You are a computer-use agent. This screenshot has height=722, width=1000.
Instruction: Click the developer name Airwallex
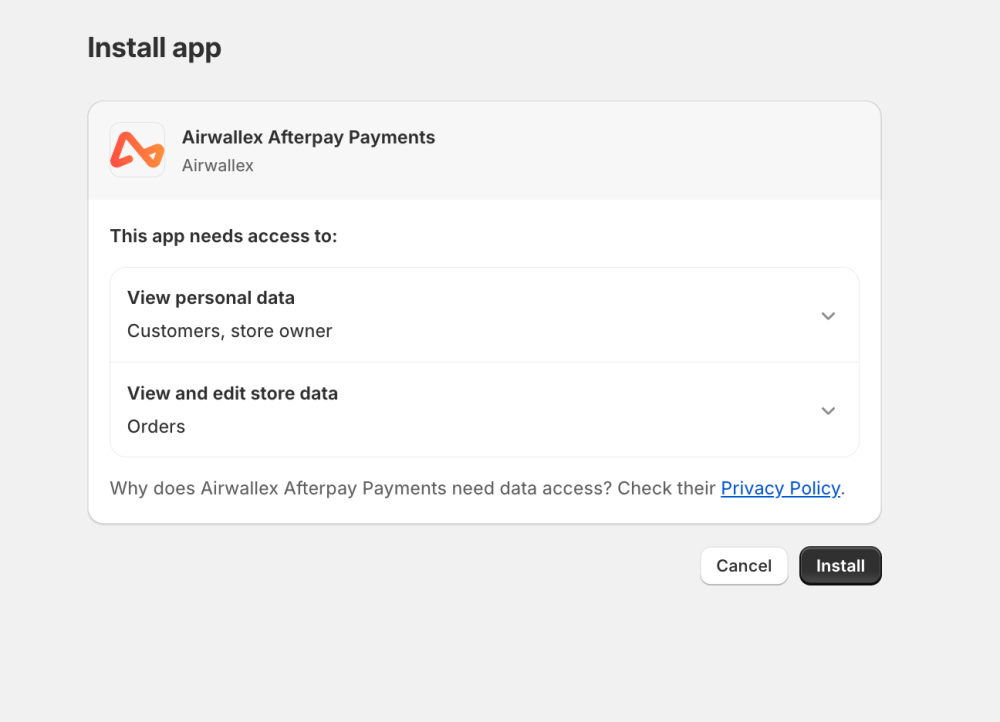[217, 165]
